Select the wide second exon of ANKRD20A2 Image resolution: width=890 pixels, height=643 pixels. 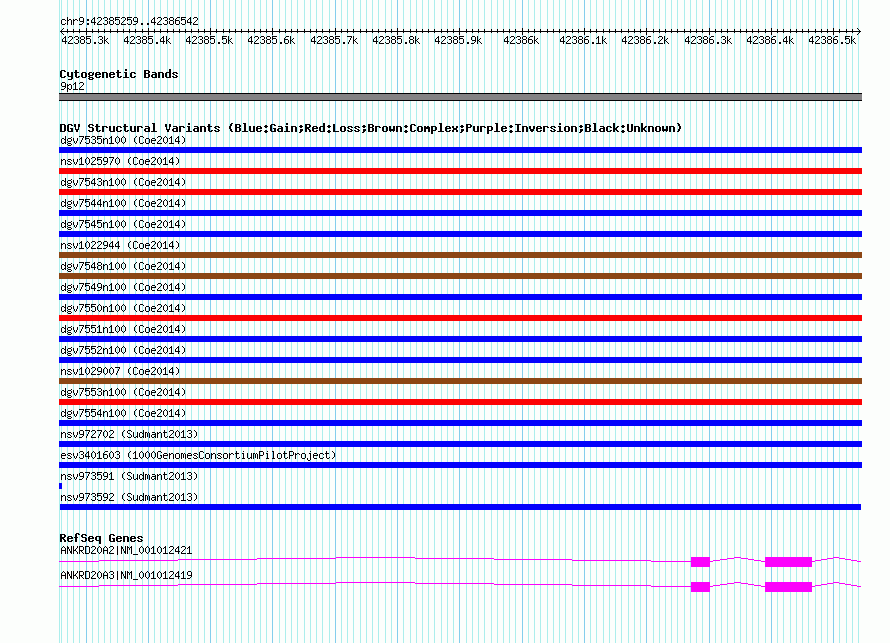click(788, 562)
